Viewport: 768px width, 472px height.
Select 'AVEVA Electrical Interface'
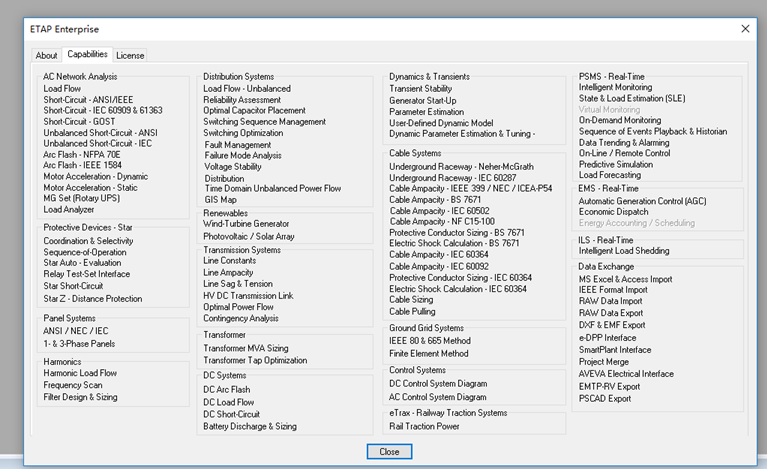[626, 374]
